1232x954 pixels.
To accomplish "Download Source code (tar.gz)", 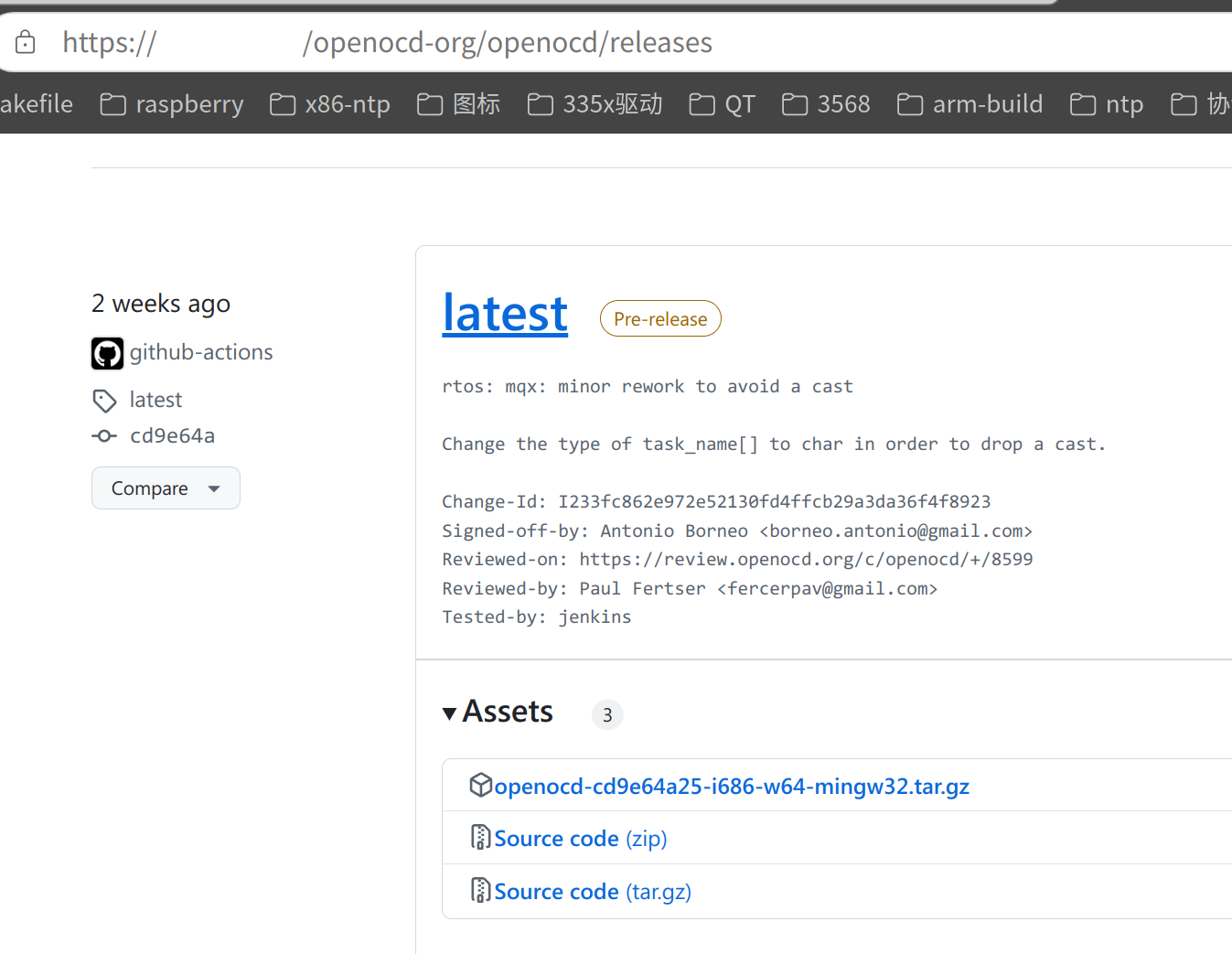I will click(593, 892).
